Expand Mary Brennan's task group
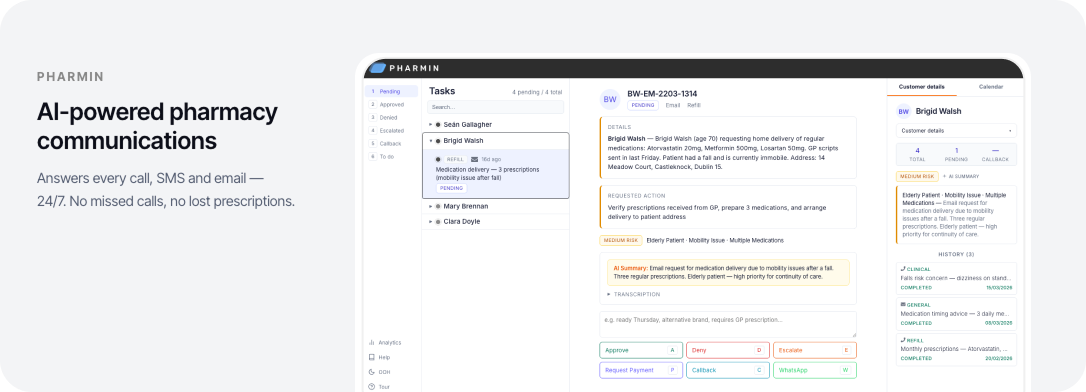 (x=430, y=206)
